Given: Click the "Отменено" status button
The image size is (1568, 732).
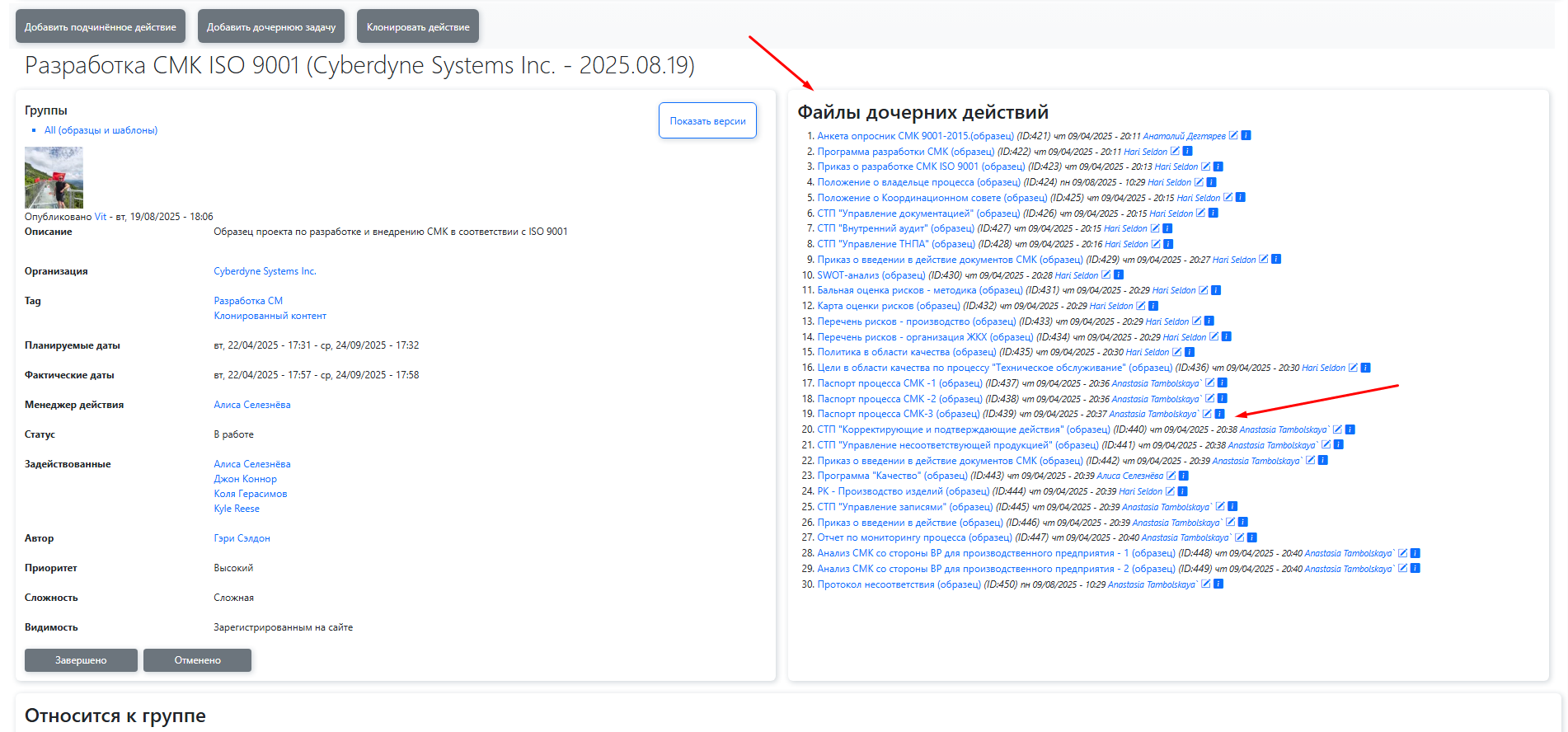Looking at the screenshot, I should [197, 660].
